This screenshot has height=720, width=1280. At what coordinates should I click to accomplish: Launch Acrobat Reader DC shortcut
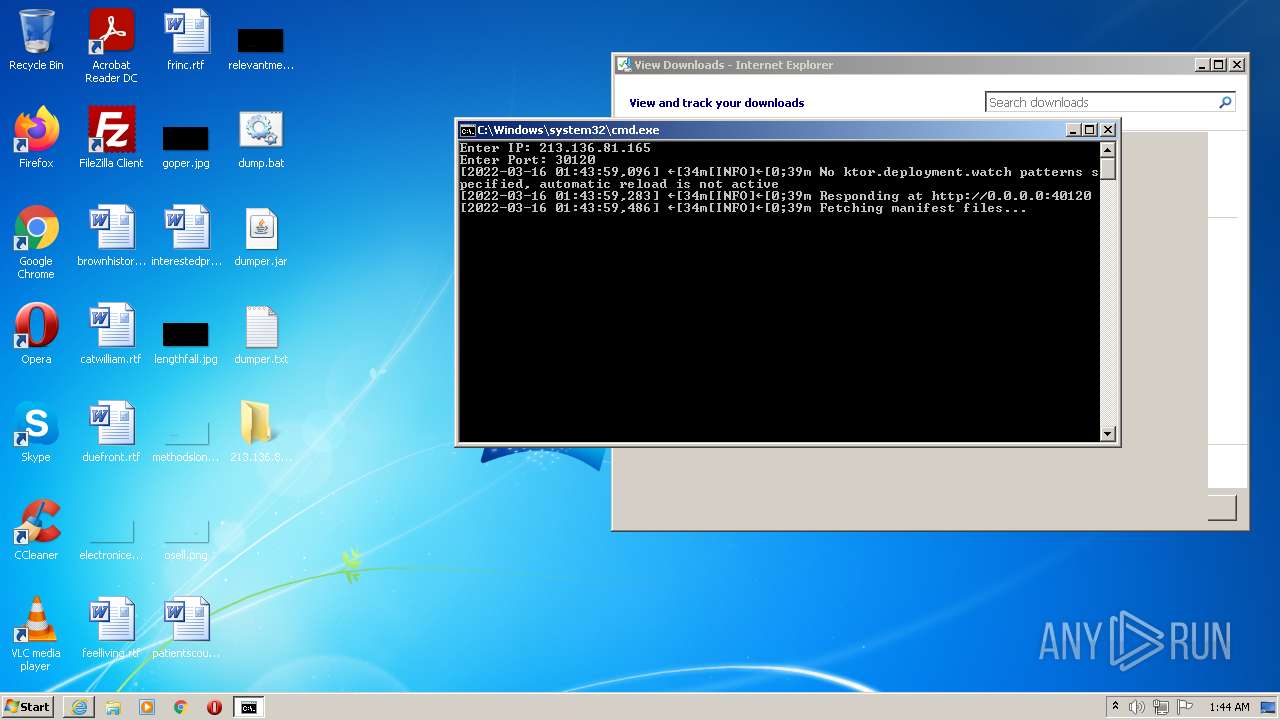tap(111, 47)
